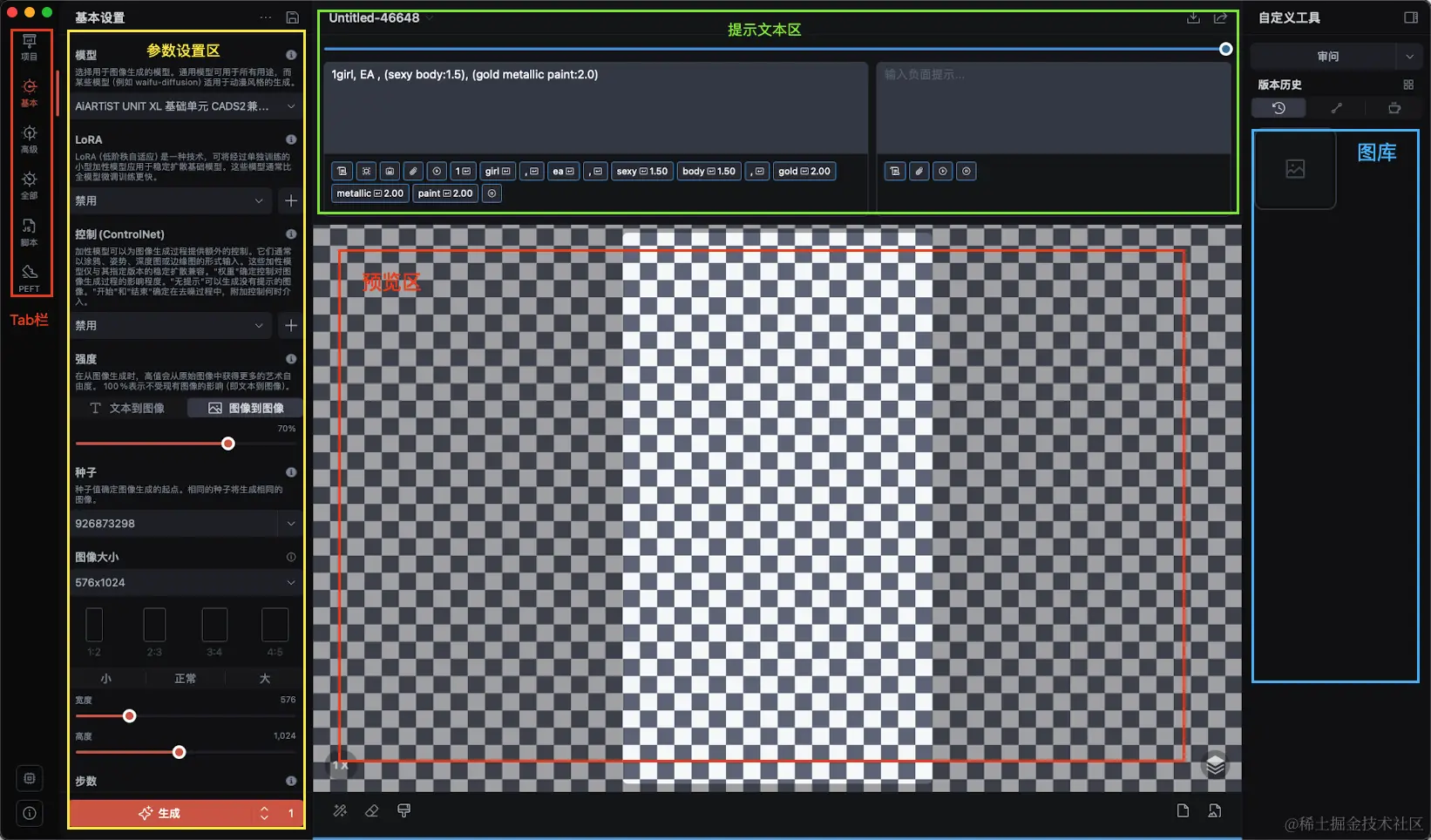Open the ControlNet 禁用 dropdown

172,325
